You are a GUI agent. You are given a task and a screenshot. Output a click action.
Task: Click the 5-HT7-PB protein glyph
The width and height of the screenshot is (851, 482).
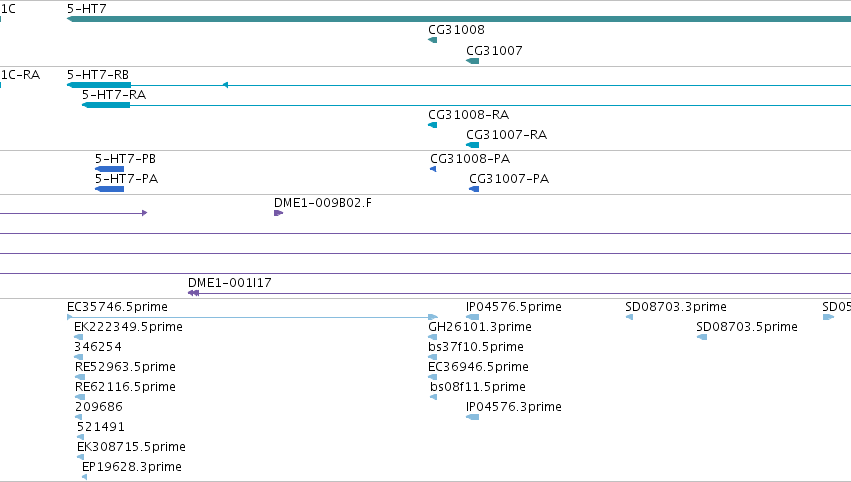point(110,169)
